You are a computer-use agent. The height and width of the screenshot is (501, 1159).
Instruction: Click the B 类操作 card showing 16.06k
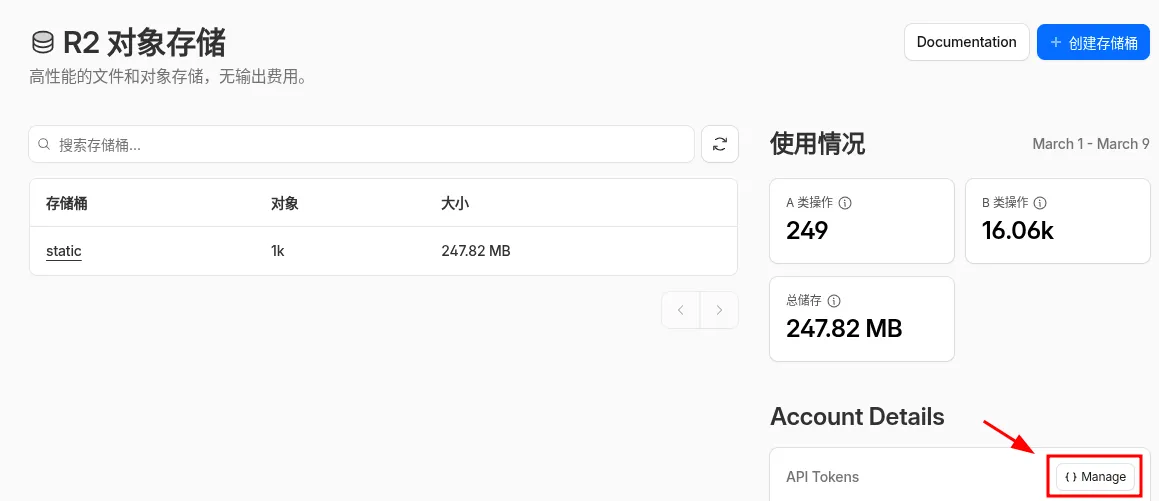coord(1057,221)
